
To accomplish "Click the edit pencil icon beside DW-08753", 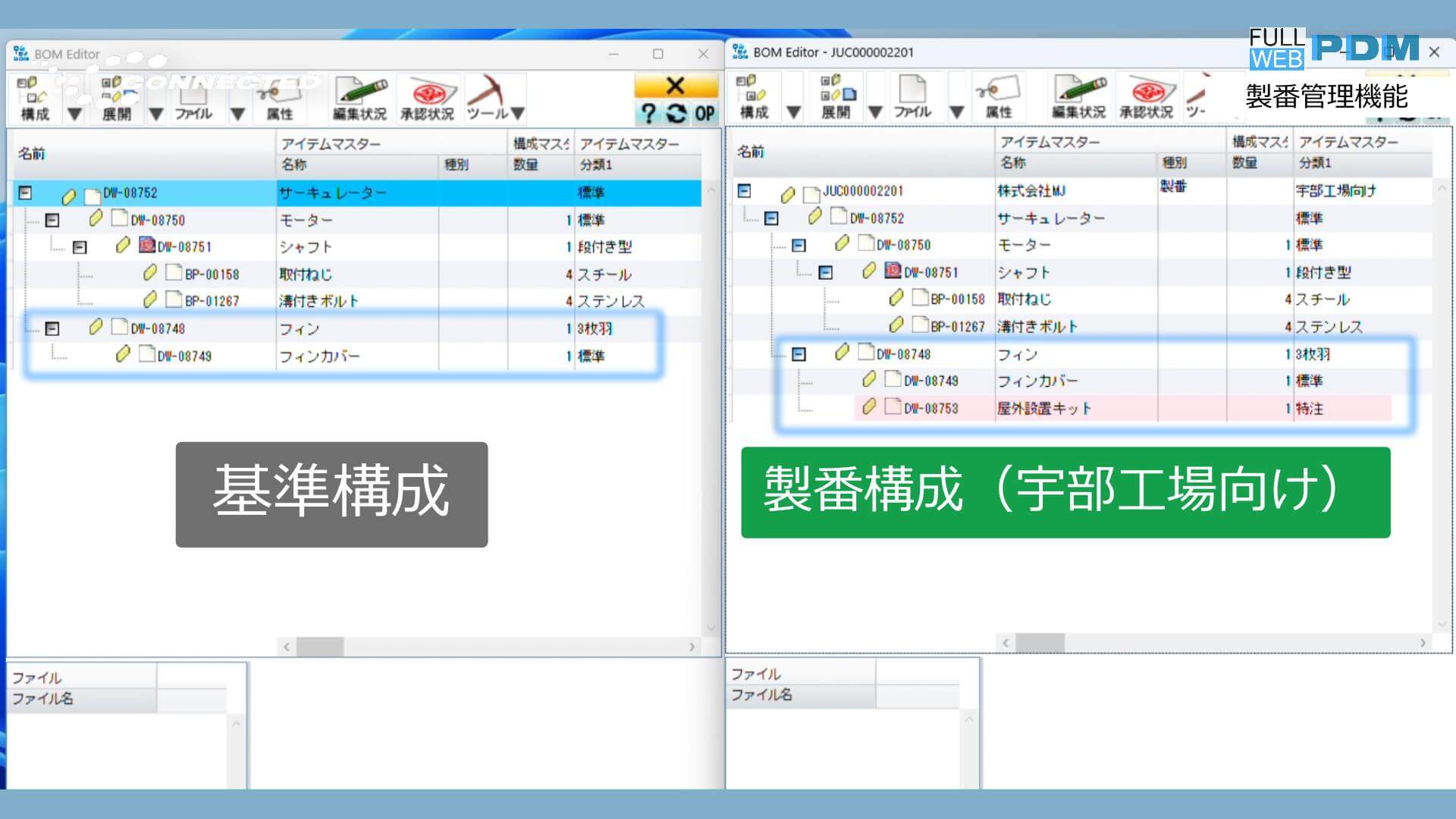I will tap(869, 408).
